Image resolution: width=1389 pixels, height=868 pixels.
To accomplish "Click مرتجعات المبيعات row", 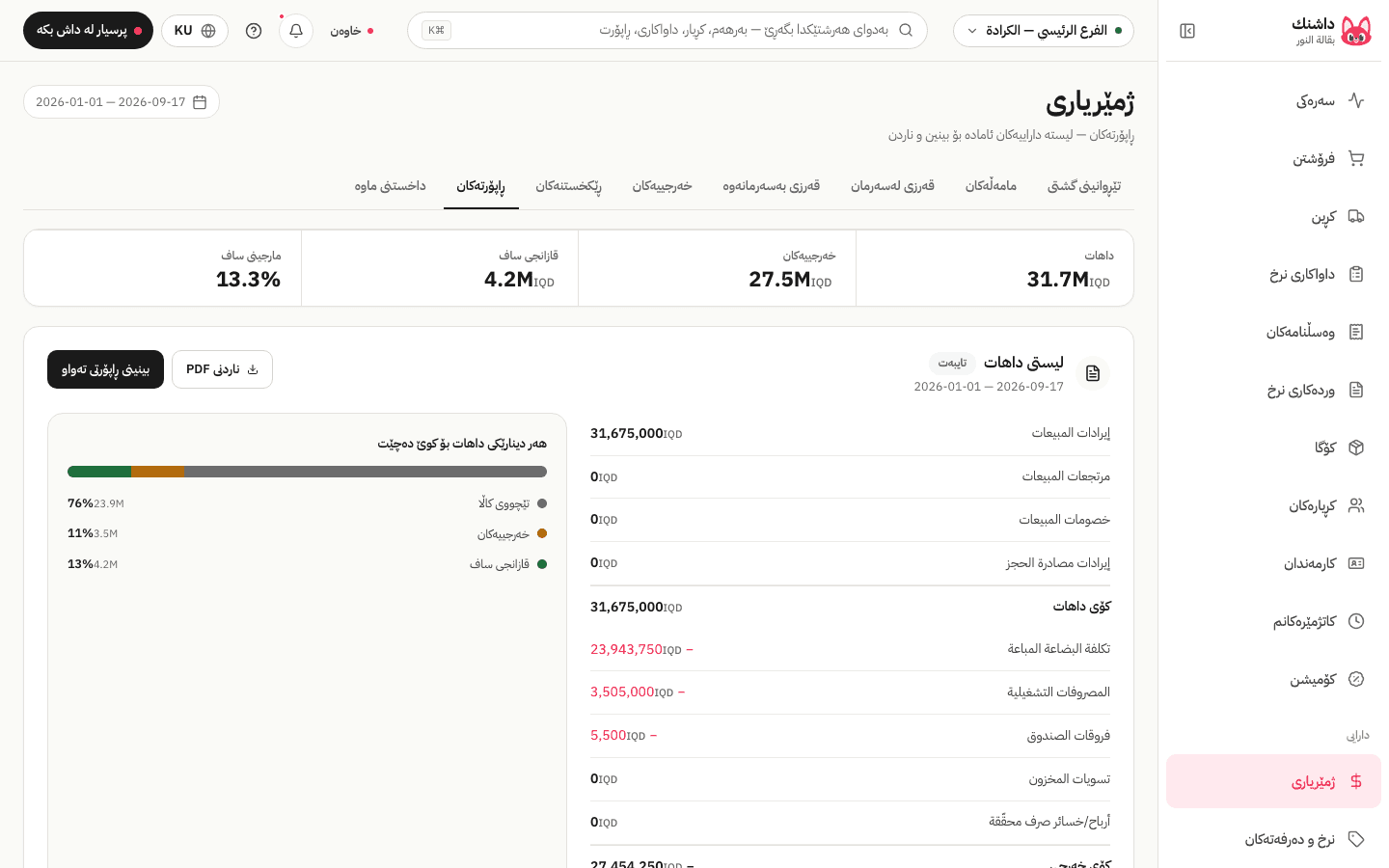I will pyautogui.click(x=850, y=476).
